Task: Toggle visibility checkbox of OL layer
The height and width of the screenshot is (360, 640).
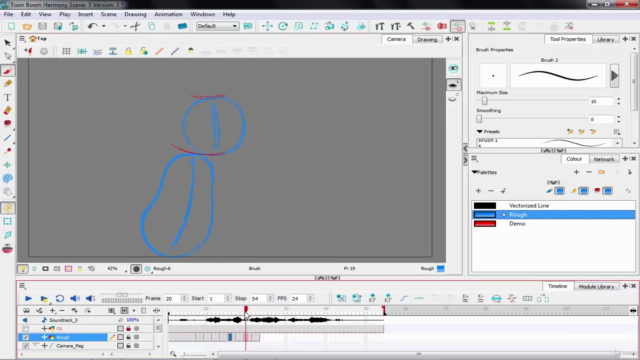Action: coord(26,329)
